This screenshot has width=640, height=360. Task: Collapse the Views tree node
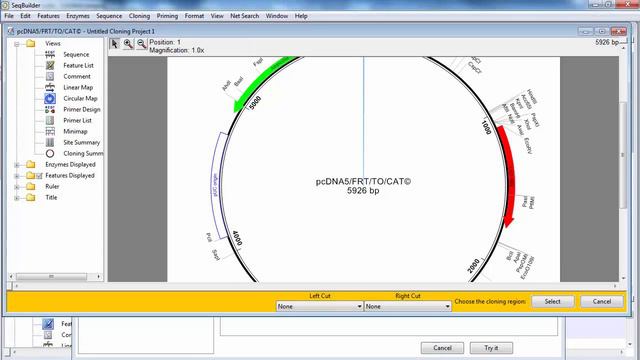(x=17, y=44)
